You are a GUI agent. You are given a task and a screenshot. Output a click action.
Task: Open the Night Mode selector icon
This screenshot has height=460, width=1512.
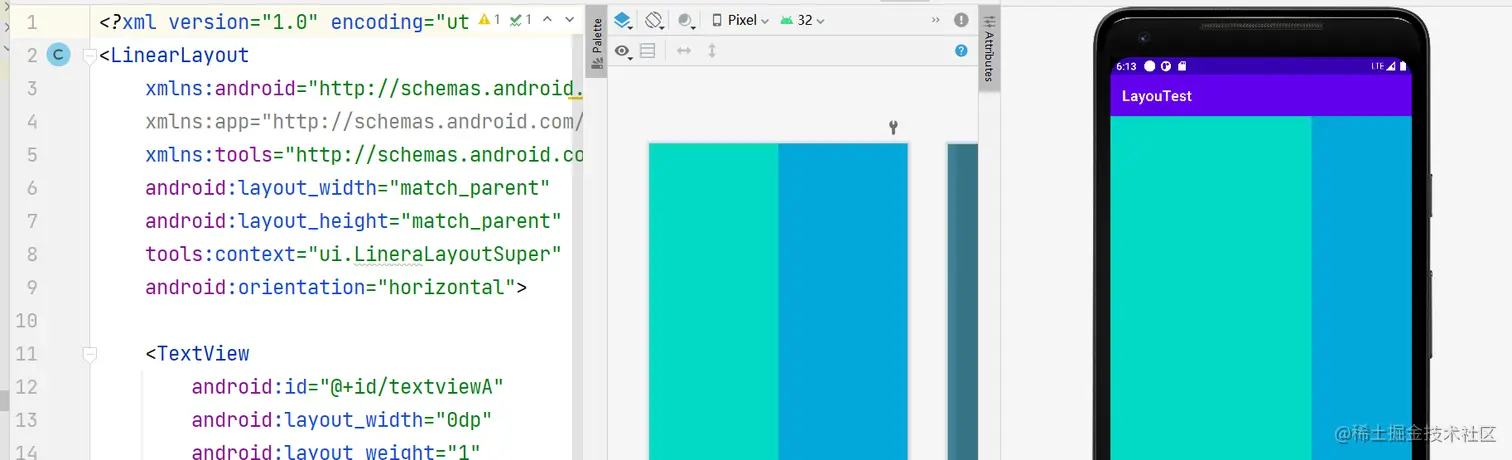[x=686, y=20]
